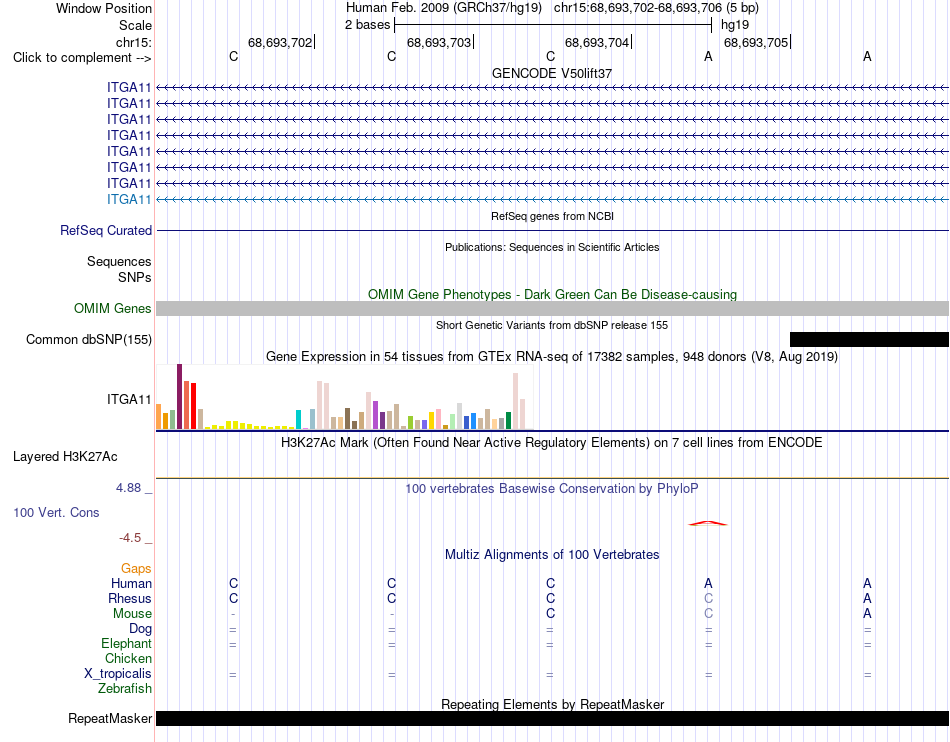Select the light blue ITGA11 transcript label

click(129, 199)
